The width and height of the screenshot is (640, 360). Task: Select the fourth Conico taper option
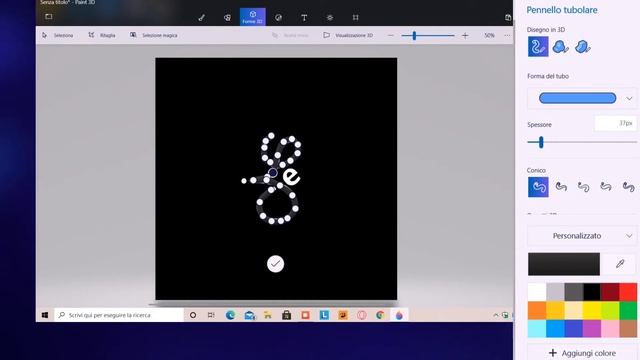point(606,187)
